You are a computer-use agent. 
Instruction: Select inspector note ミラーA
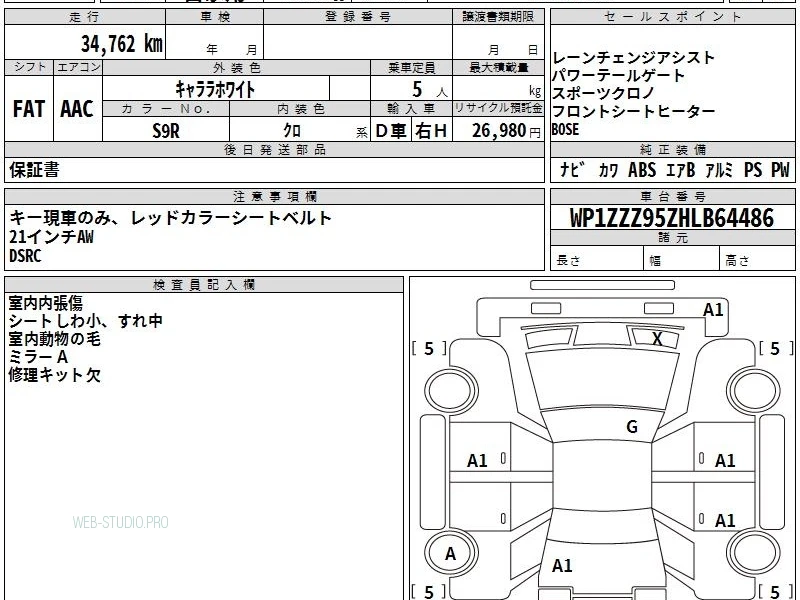(x=38, y=357)
